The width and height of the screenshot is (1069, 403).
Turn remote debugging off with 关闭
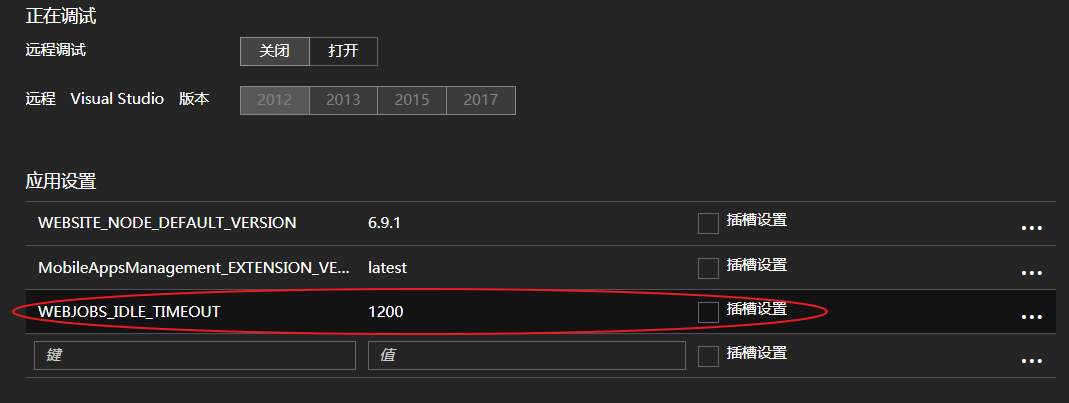(x=274, y=51)
